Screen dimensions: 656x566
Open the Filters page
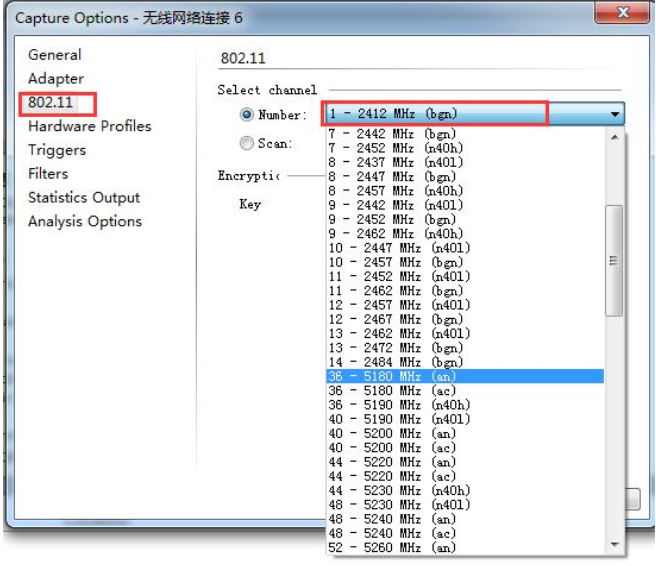pyautogui.click(x=48, y=174)
